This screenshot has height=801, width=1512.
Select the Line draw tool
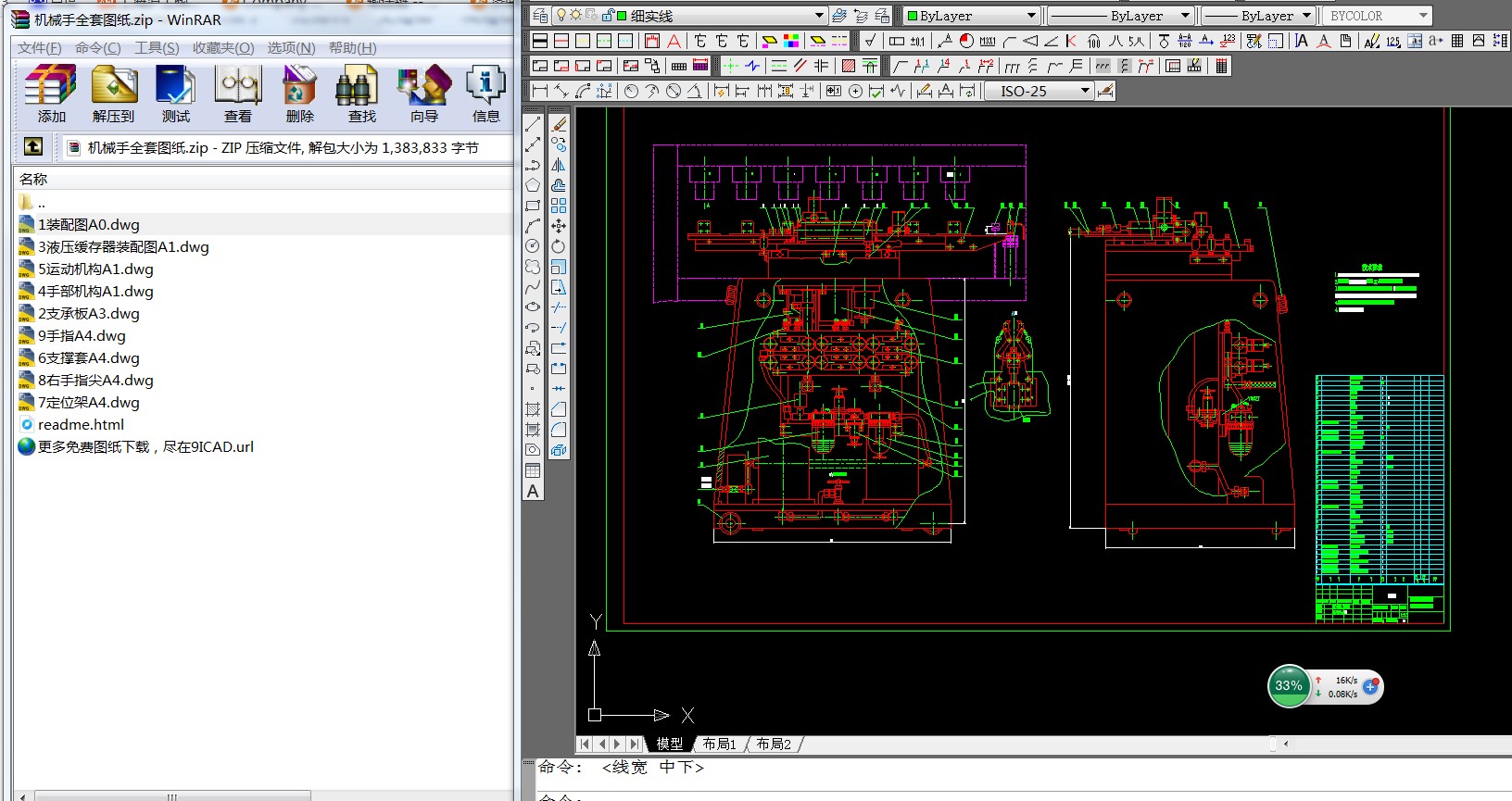click(x=533, y=124)
